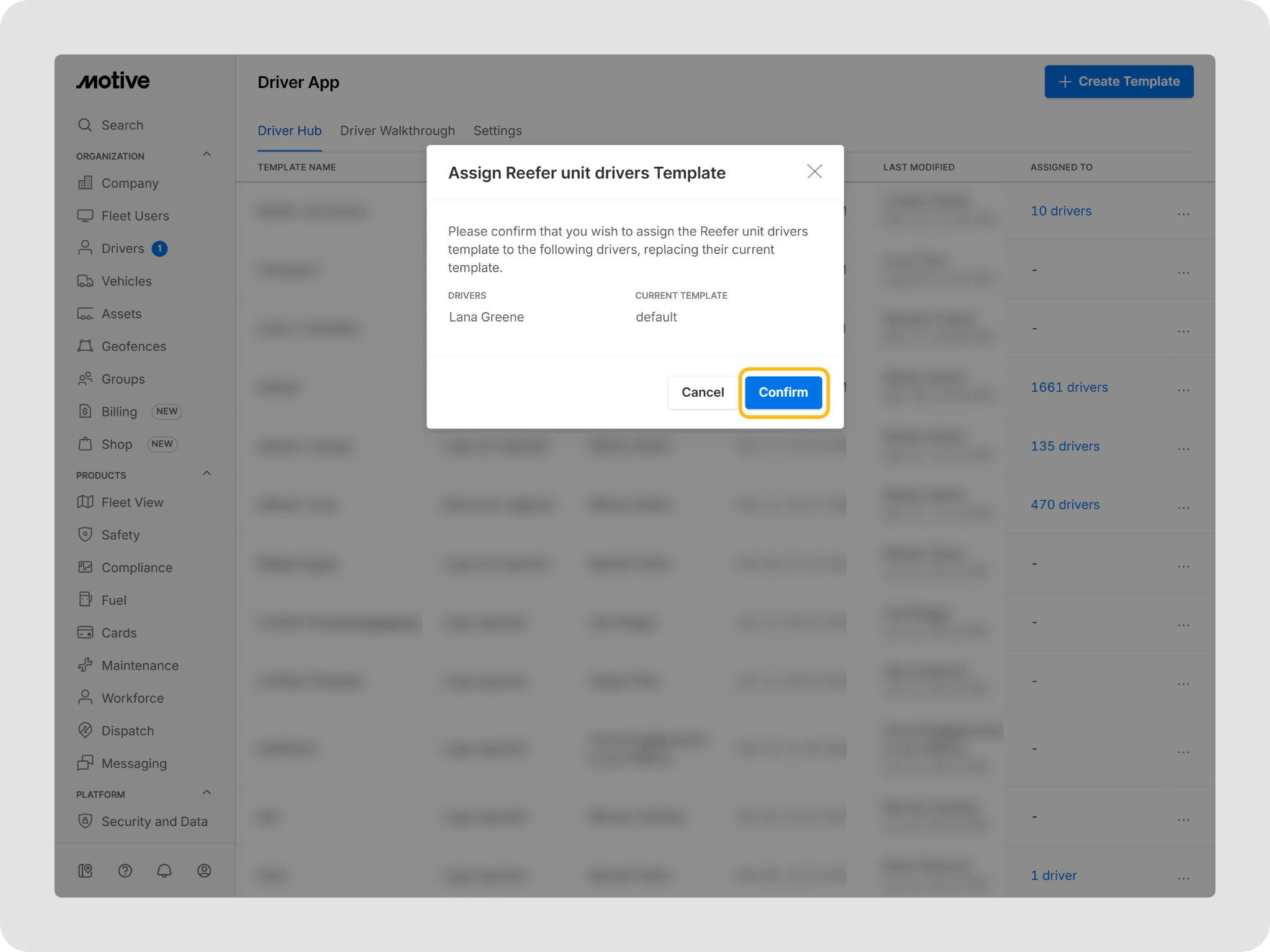Collapse the Organization section chevron
The height and width of the screenshot is (952, 1270).
pos(207,155)
